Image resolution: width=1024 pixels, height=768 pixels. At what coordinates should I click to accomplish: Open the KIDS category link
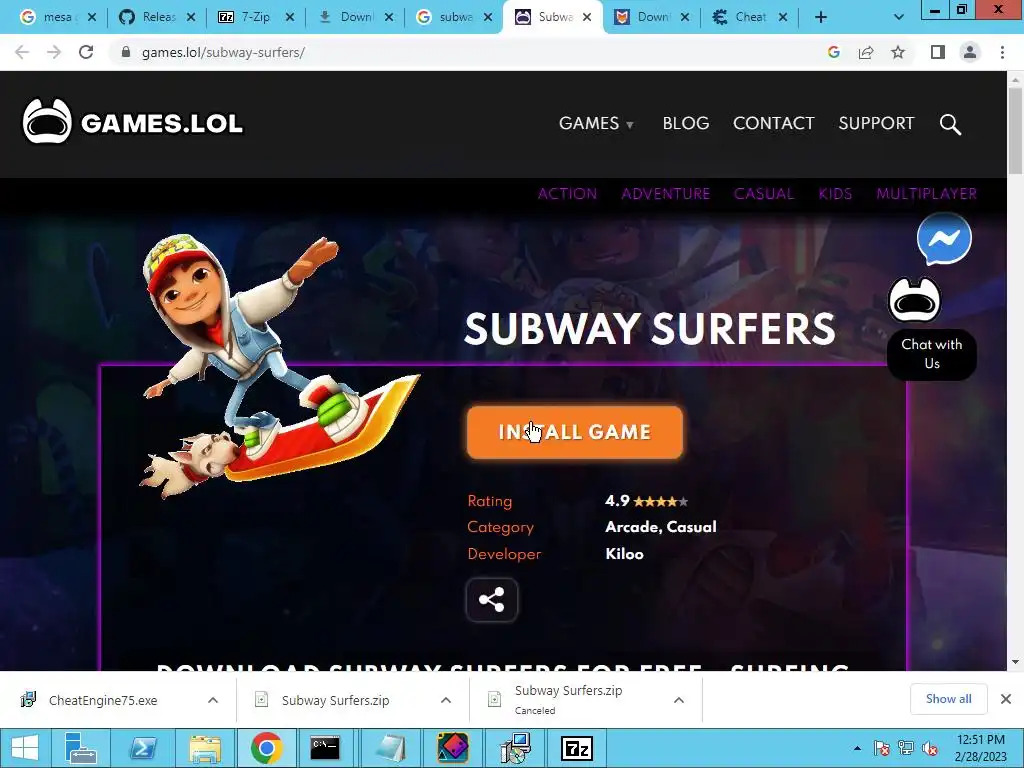click(835, 193)
